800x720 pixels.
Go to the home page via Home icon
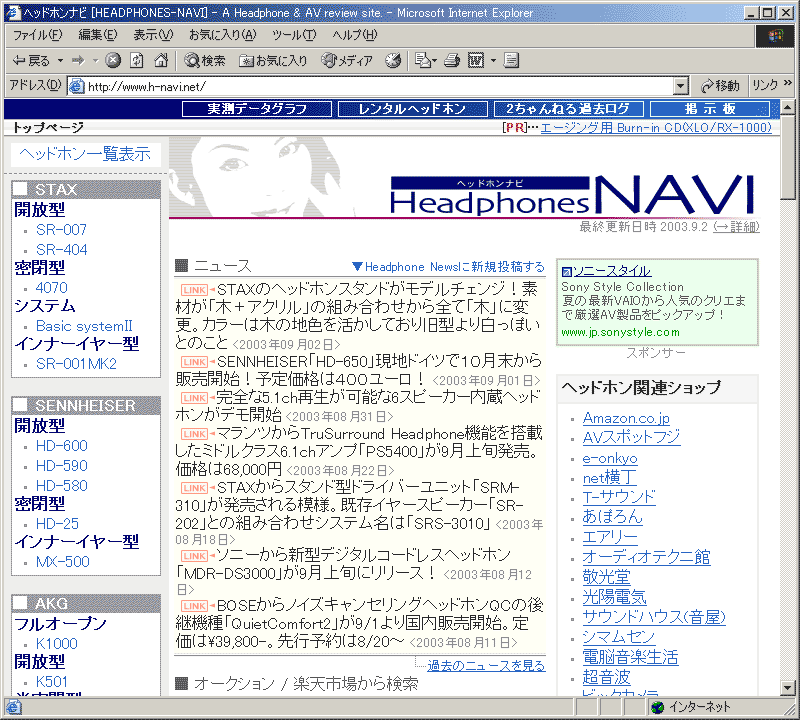pyautogui.click(x=161, y=61)
